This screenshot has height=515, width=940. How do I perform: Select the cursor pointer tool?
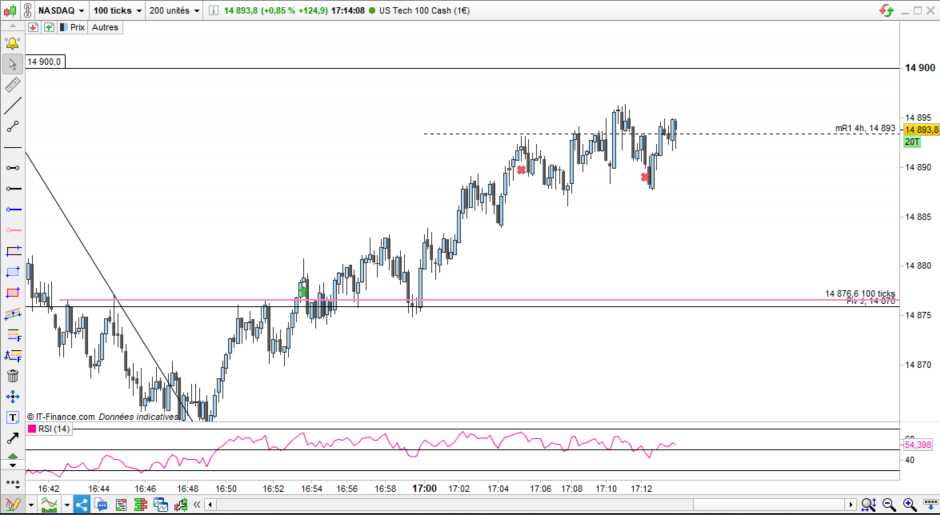click(x=12, y=64)
